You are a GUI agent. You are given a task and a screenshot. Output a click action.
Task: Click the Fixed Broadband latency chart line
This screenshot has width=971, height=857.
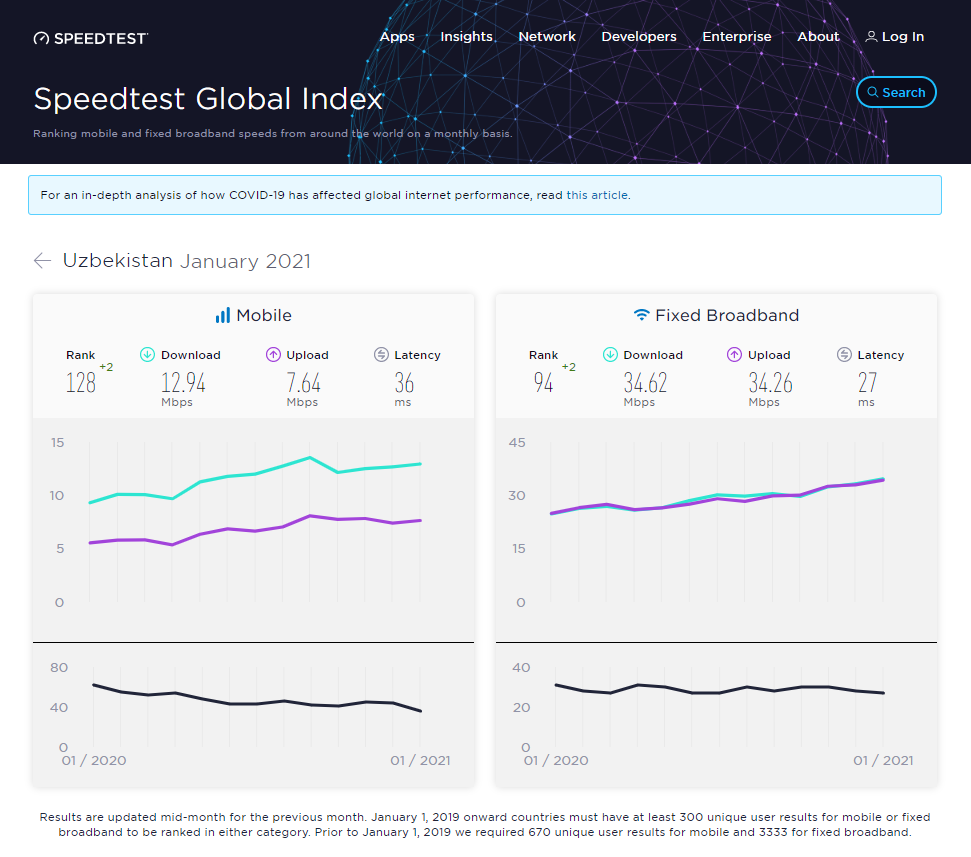click(720, 692)
